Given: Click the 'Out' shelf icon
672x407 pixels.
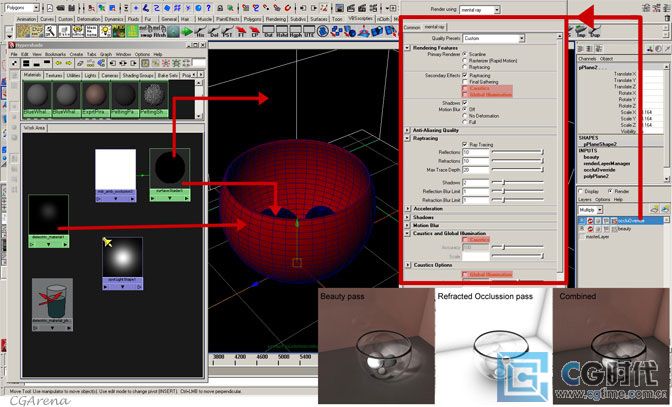Looking at the screenshot, I should pos(269,31).
